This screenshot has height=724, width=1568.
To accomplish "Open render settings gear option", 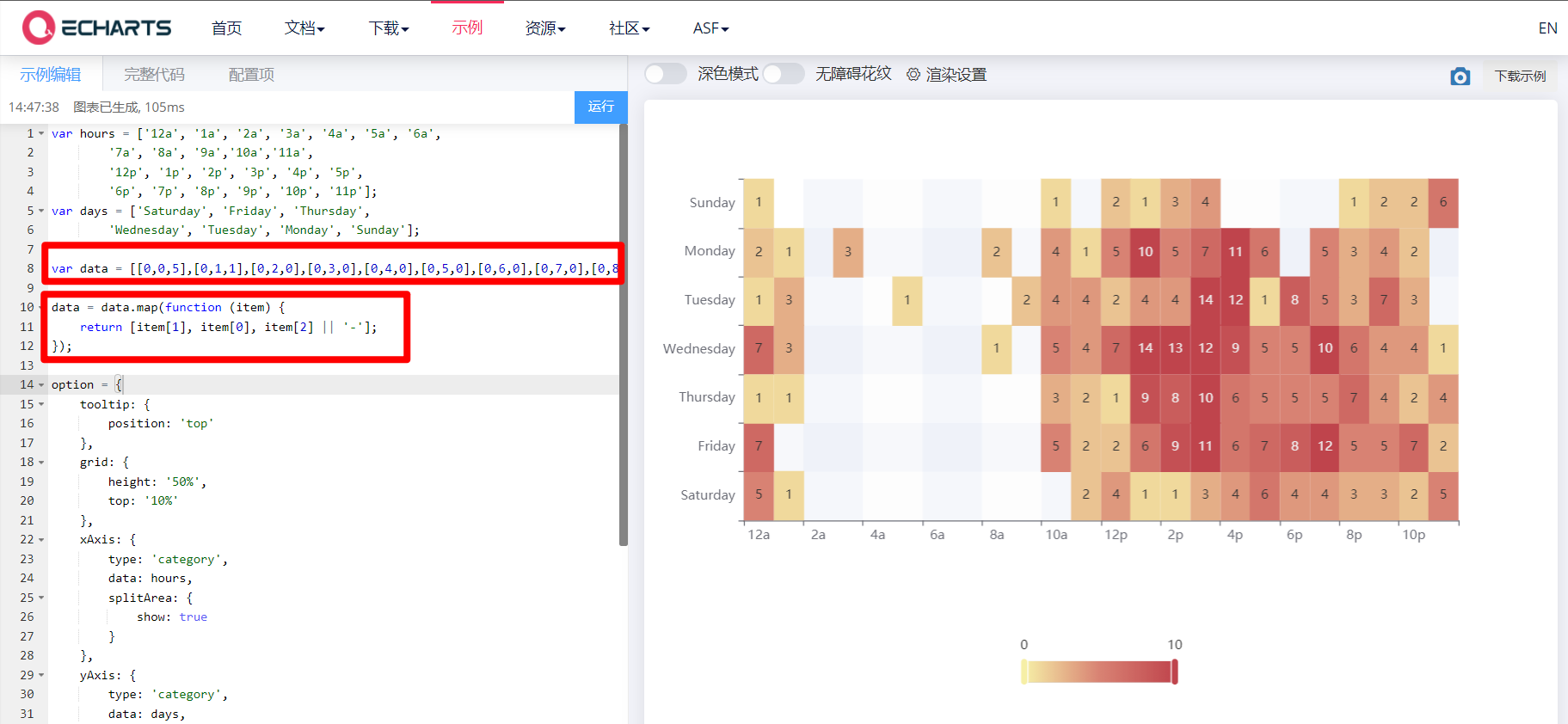I will pyautogui.click(x=946, y=75).
